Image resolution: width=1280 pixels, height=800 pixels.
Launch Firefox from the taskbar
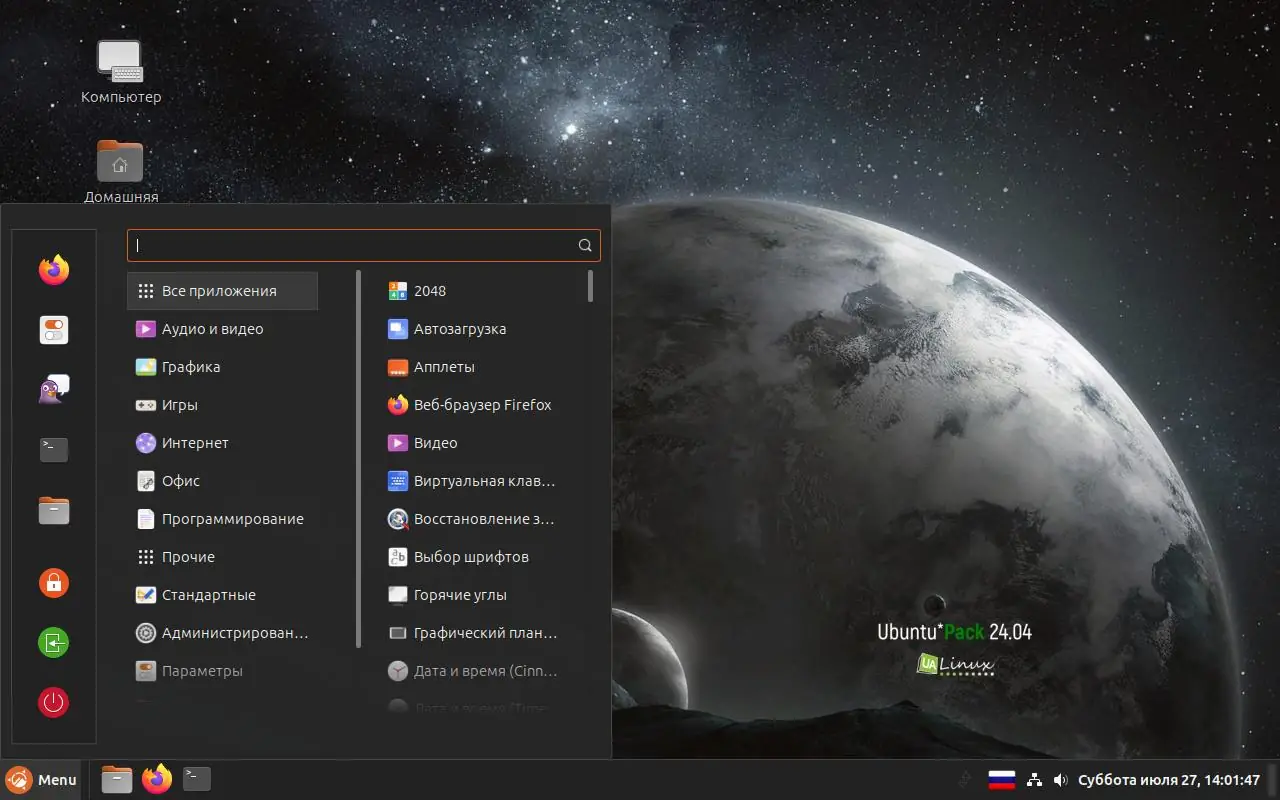click(157, 779)
